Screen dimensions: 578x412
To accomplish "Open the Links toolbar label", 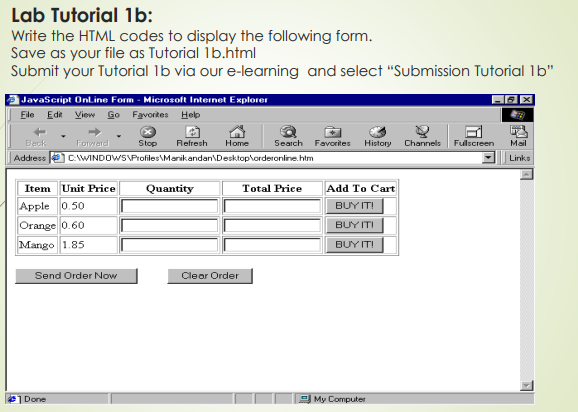I will tap(519, 158).
